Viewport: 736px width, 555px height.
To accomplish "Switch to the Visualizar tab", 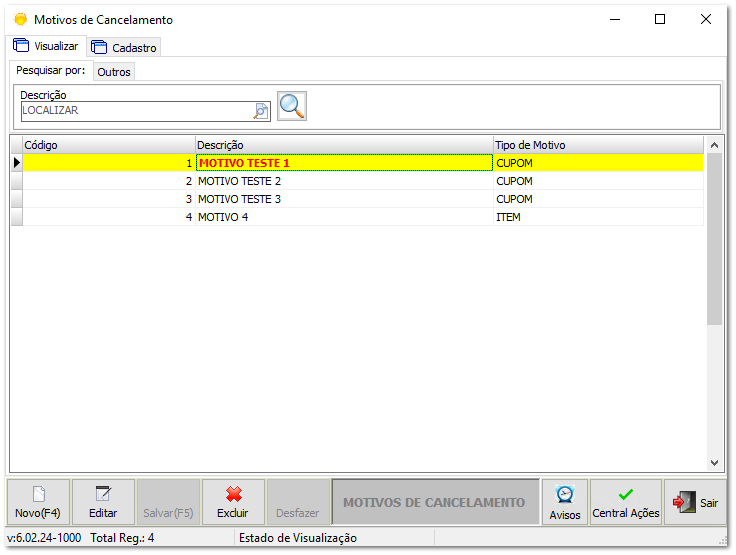I will pyautogui.click(x=46, y=46).
